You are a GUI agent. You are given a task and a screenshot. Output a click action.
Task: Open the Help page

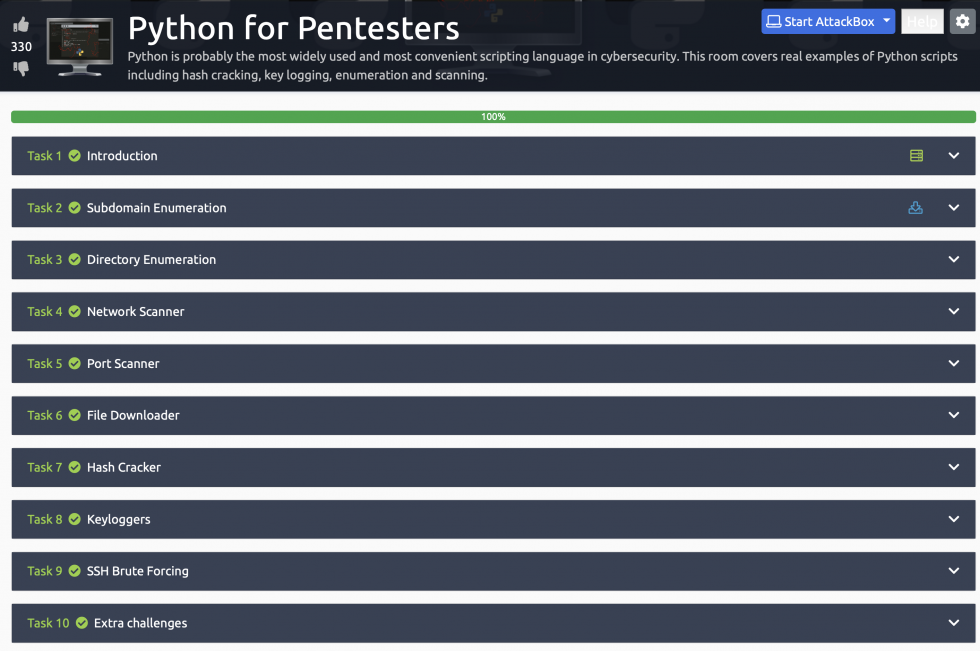pos(922,20)
